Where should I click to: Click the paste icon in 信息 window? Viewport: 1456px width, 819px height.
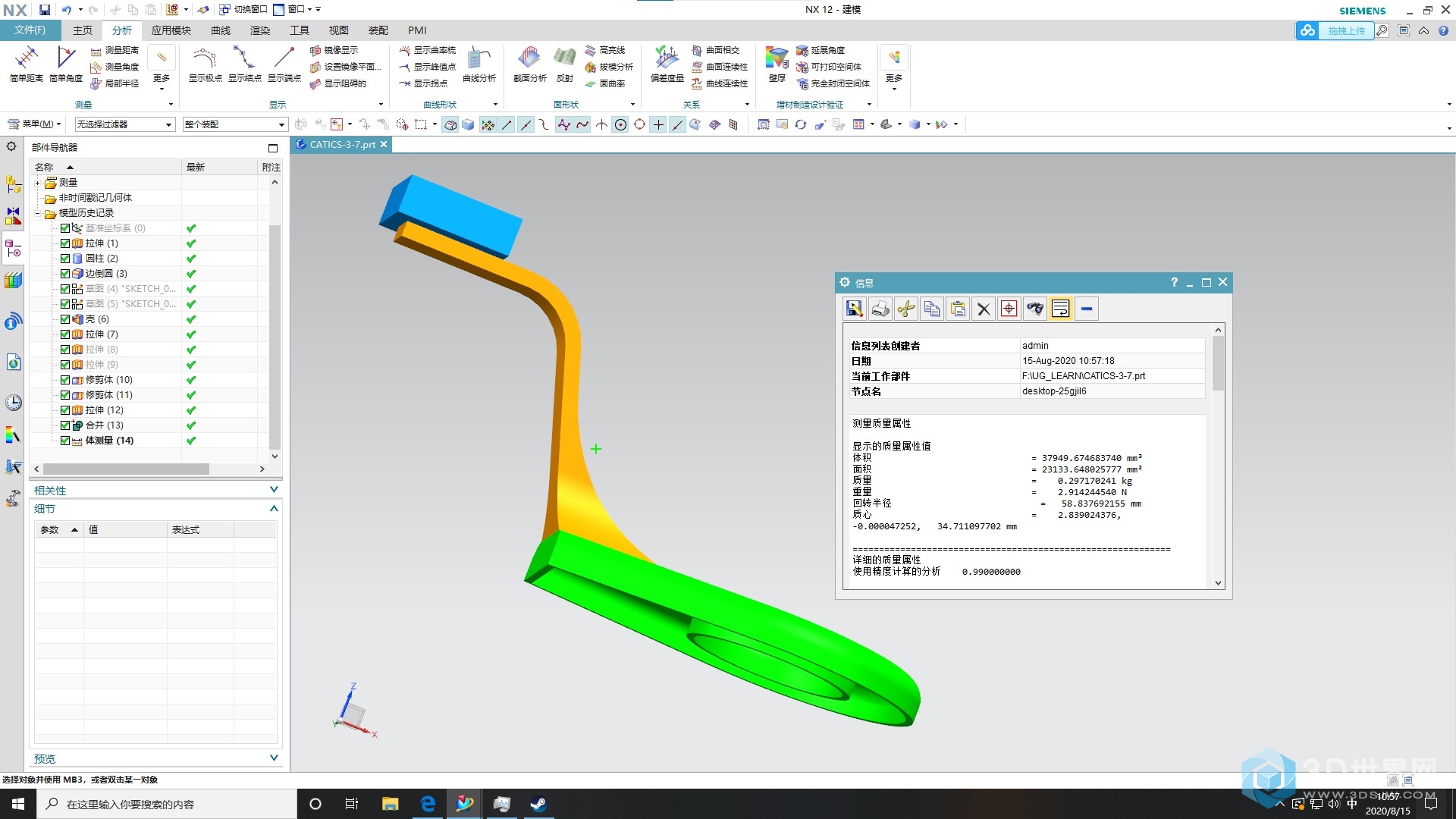point(958,309)
